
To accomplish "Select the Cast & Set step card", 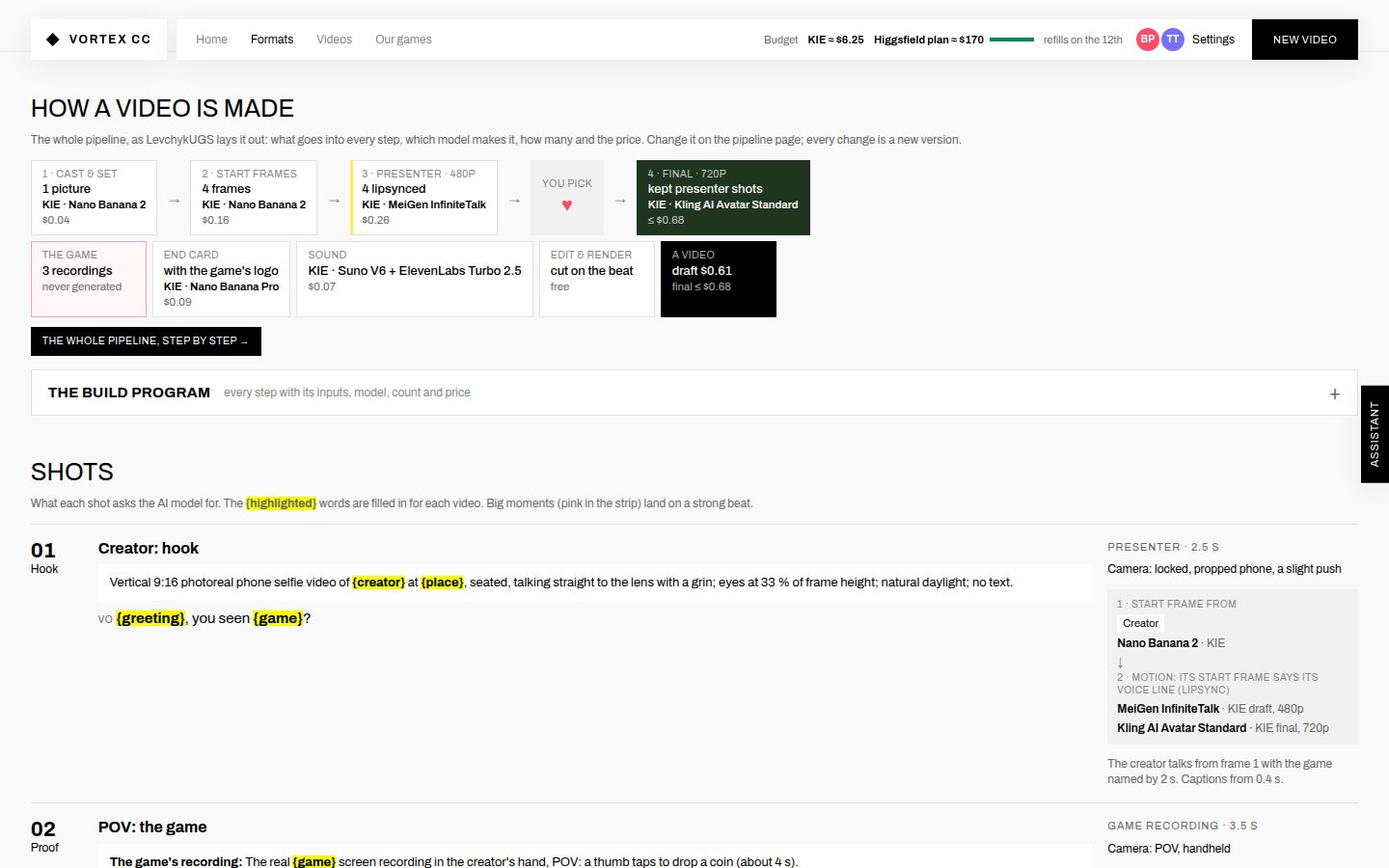I will 94,198.
